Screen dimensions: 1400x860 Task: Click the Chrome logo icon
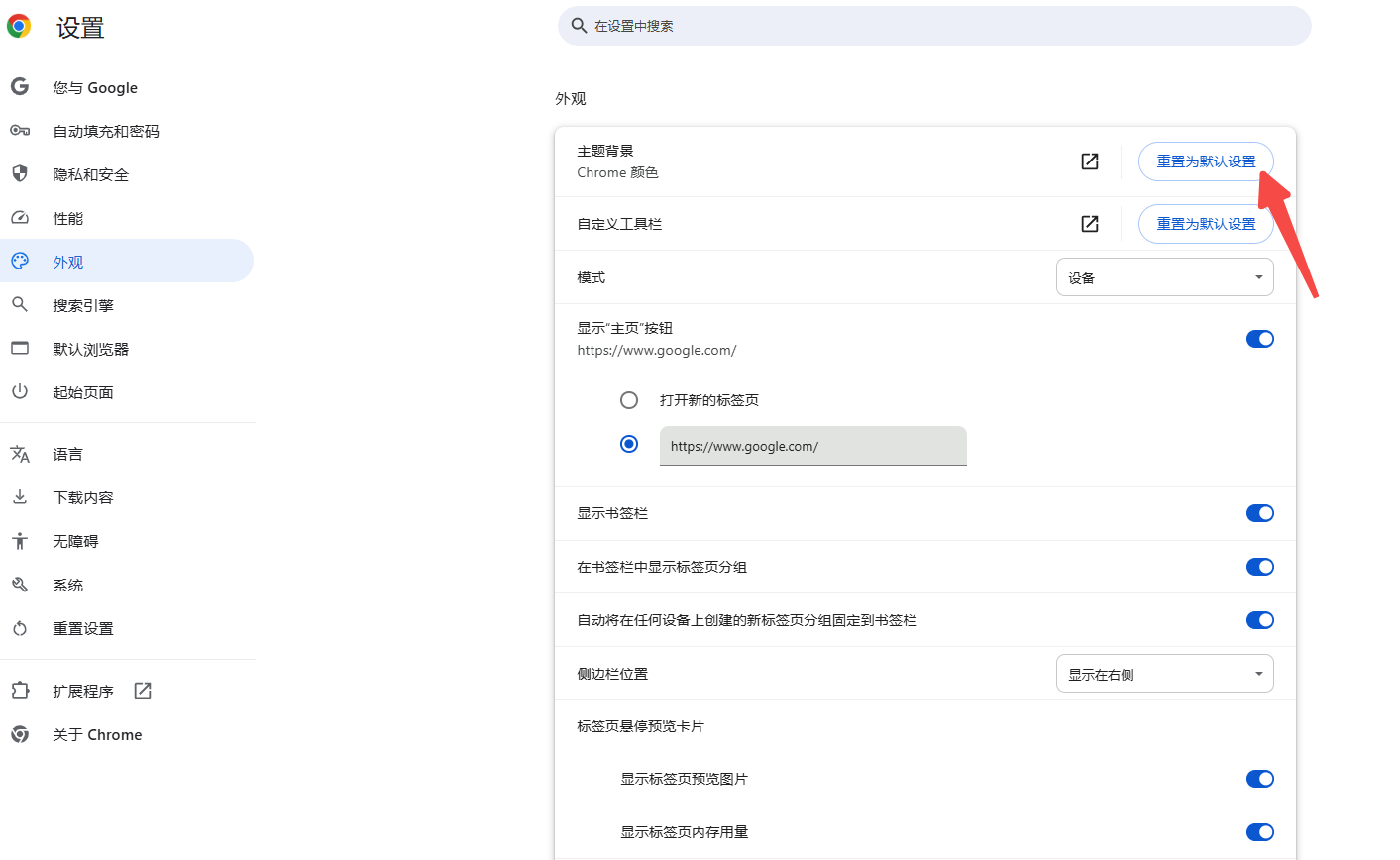pos(19,26)
